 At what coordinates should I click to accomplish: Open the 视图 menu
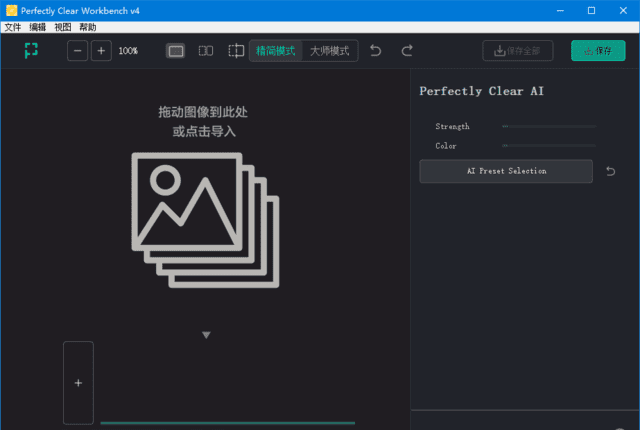pos(62,27)
